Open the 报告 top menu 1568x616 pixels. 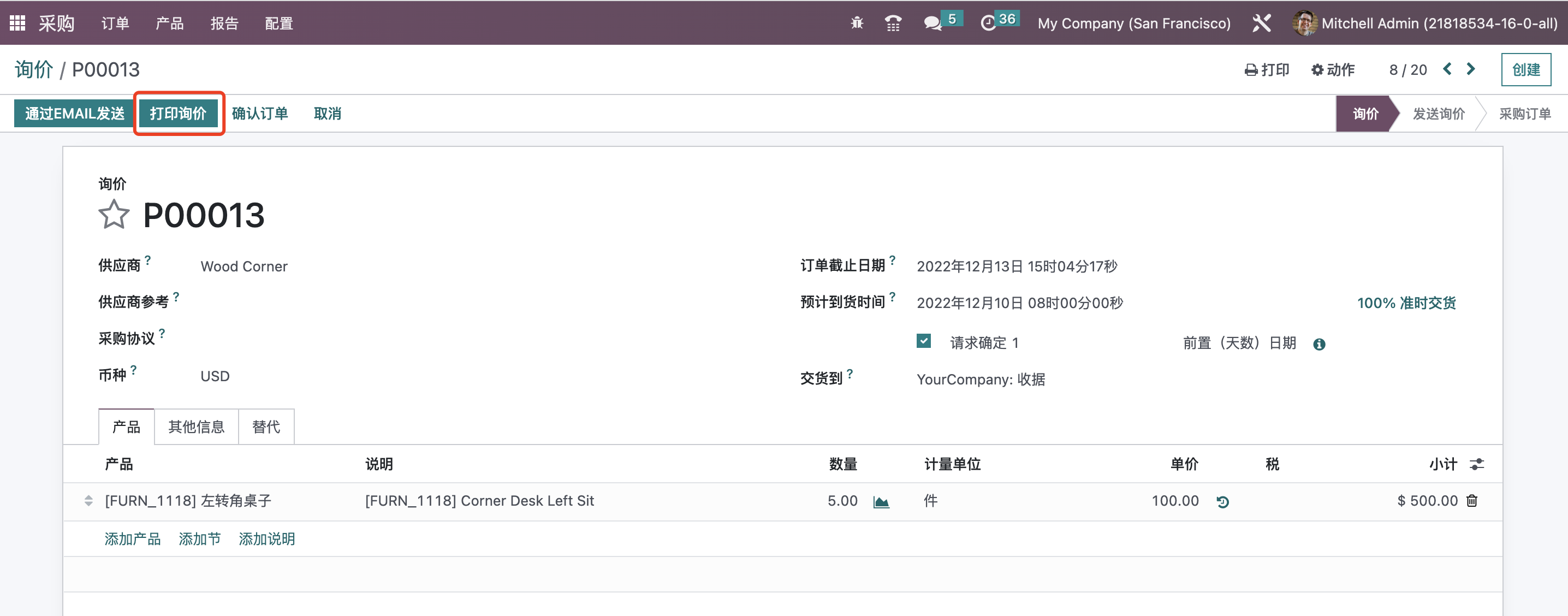224,23
